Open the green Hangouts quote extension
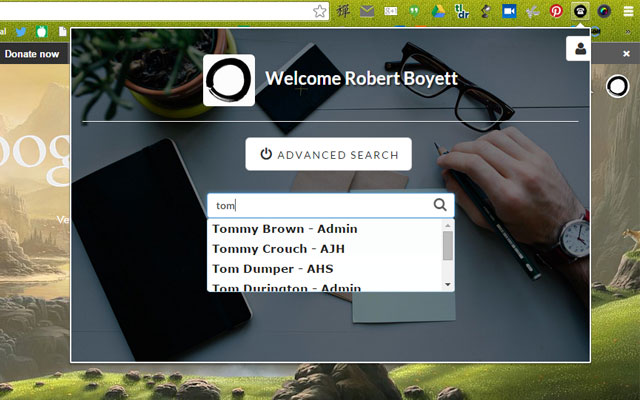This screenshot has width=640, height=400. point(414,11)
